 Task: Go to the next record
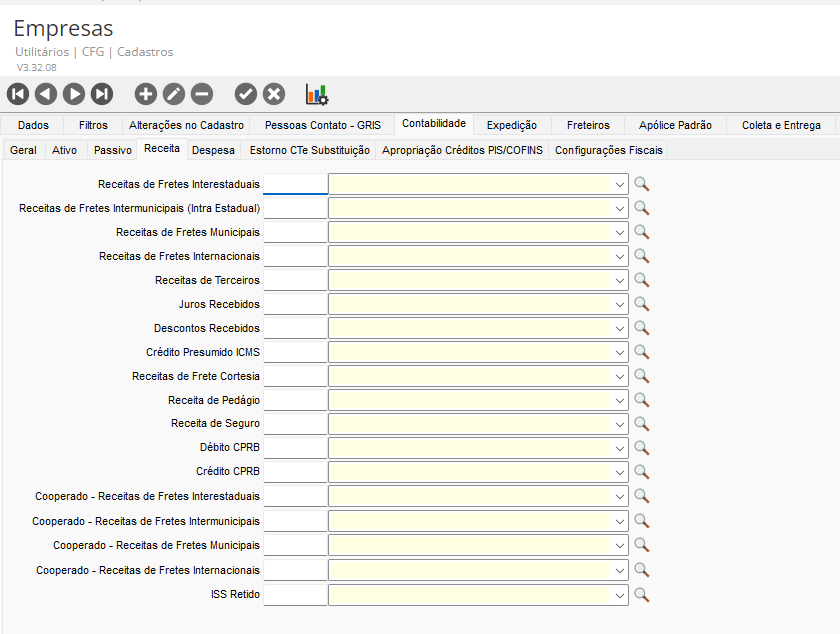pyautogui.click(x=74, y=94)
